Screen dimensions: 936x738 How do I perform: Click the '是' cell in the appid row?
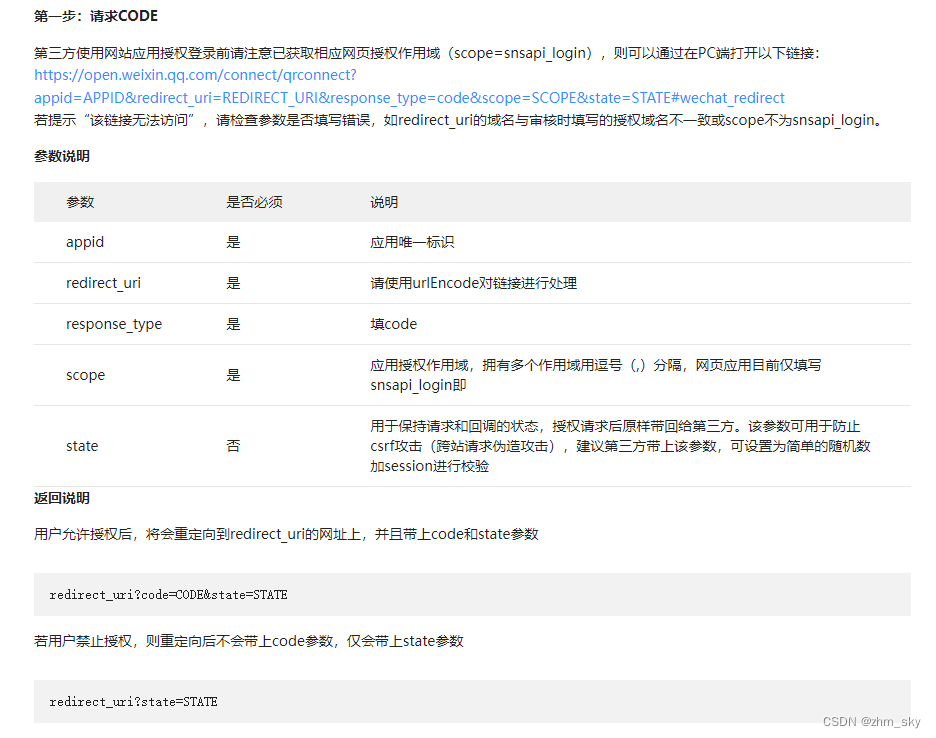tap(233, 242)
